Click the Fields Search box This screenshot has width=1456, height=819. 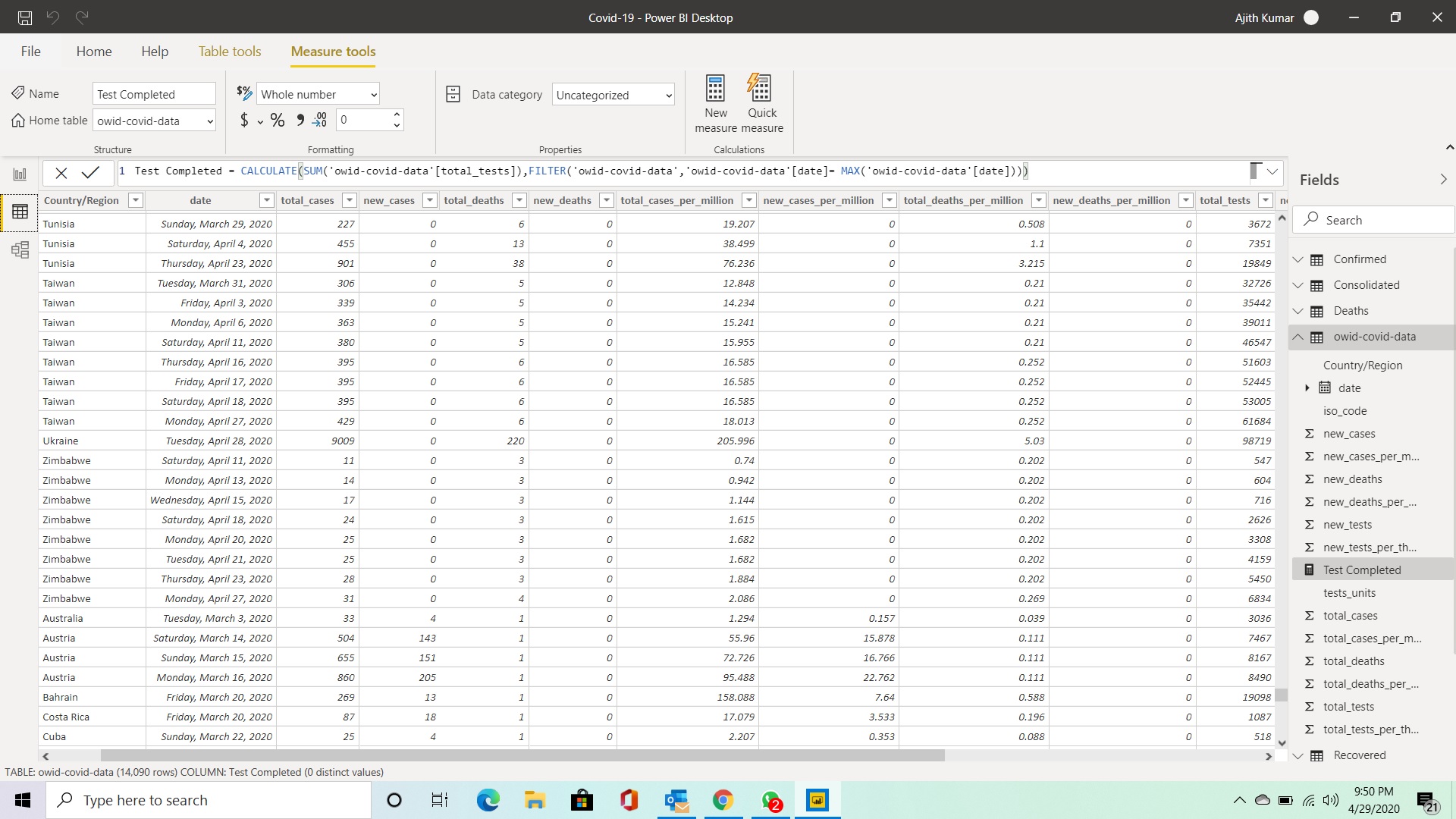tap(1373, 220)
